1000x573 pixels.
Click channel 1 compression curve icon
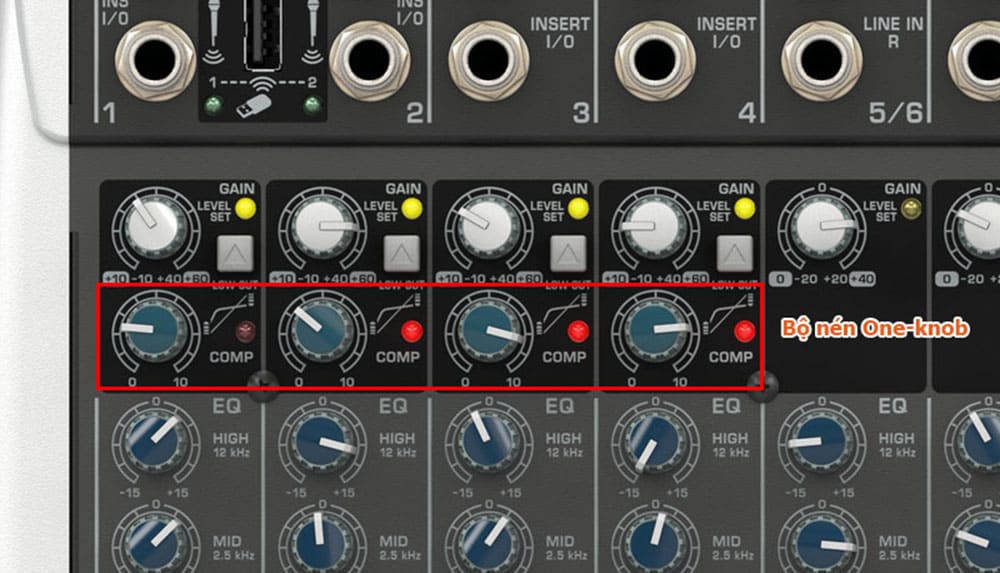[x=228, y=314]
